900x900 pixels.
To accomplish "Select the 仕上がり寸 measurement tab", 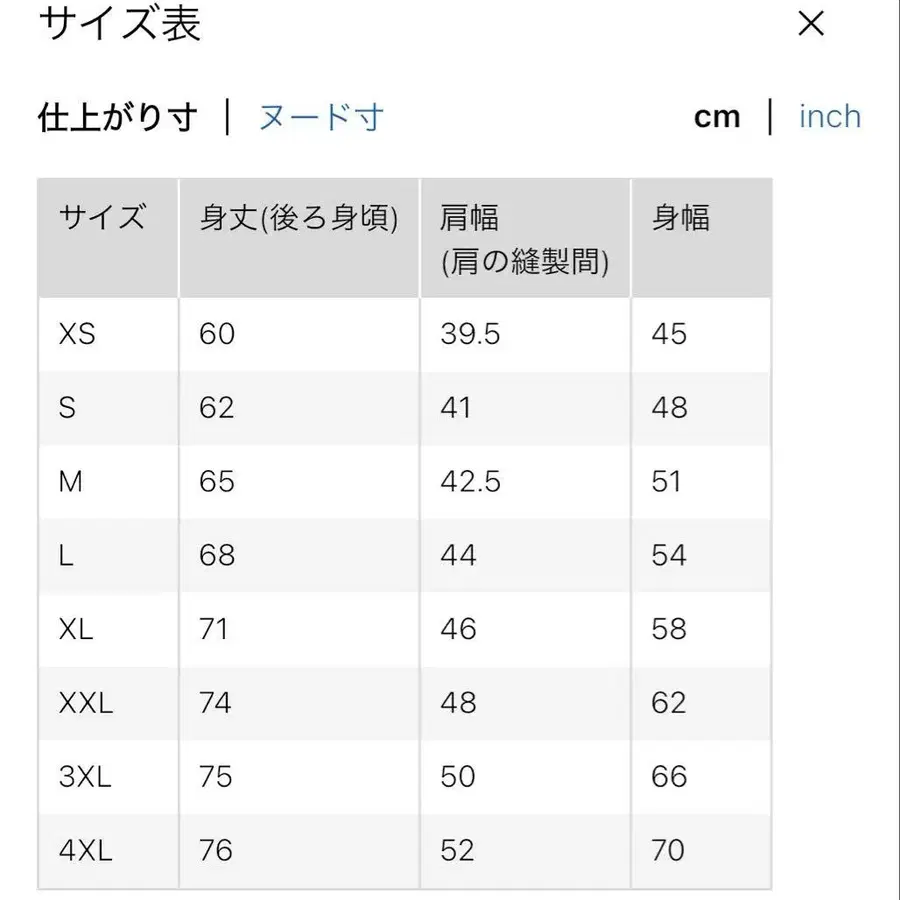I will point(118,115).
